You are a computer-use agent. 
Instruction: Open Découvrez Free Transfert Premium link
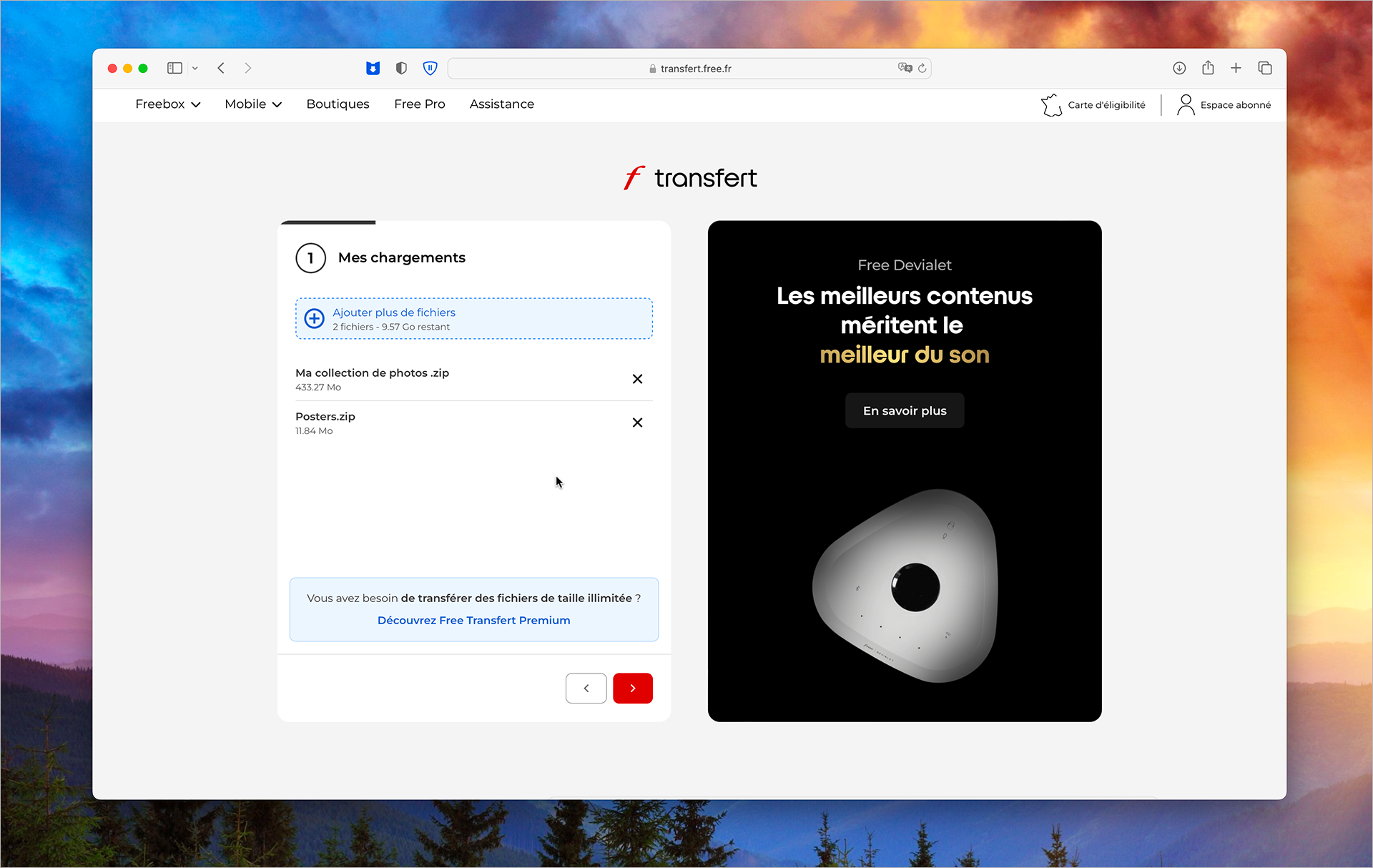[473, 621]
